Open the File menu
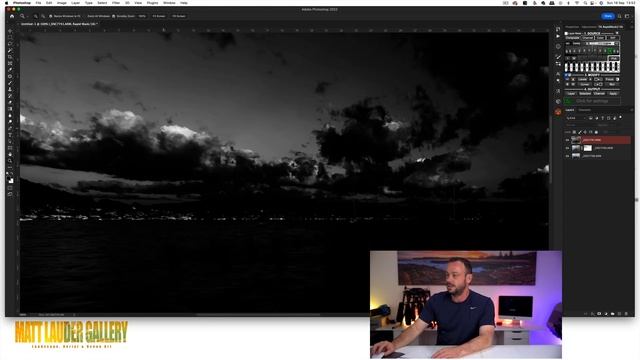The image size is (640, 360). coord(38,3)
